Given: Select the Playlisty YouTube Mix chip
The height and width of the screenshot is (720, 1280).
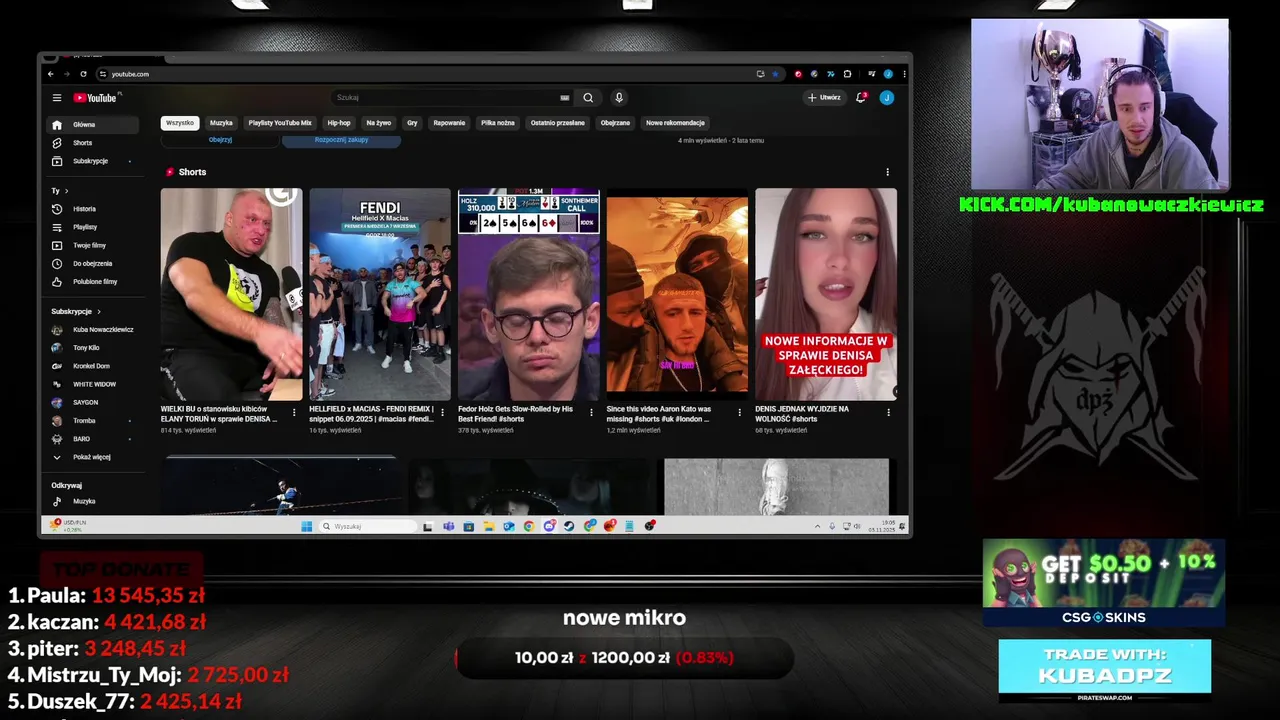Looking at the screenshot, I should click(280, 123).
